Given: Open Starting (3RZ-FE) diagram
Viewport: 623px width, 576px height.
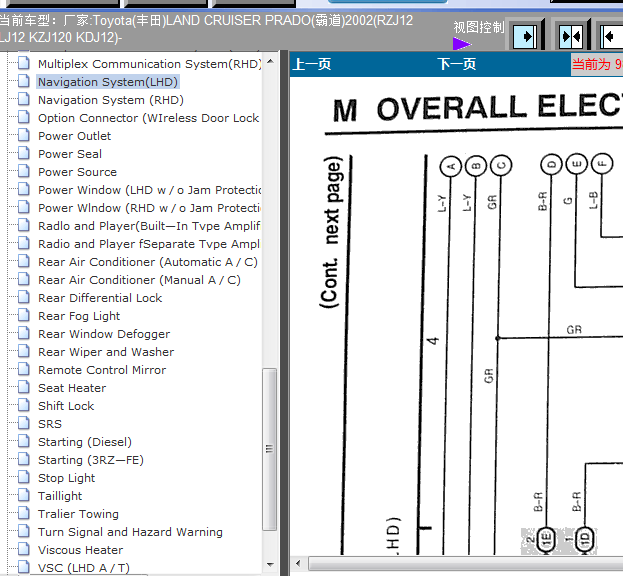Looking at the screenshot, I should [91, 460].
